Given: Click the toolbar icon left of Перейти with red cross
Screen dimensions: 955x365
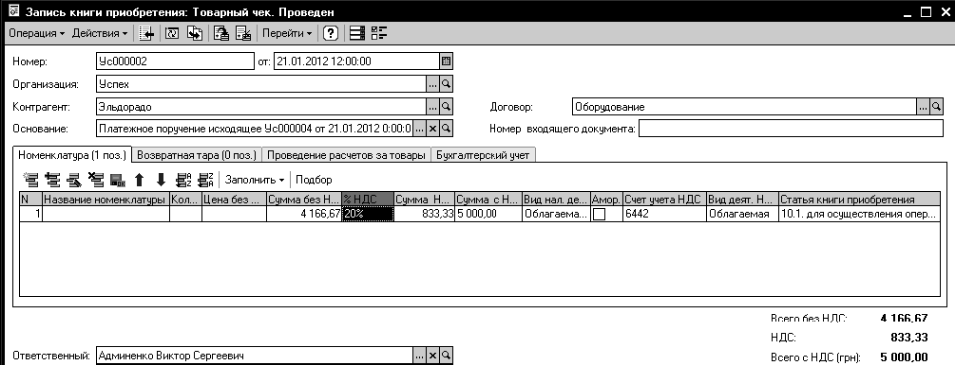Looking at the screenshot, I should point(244,34).
